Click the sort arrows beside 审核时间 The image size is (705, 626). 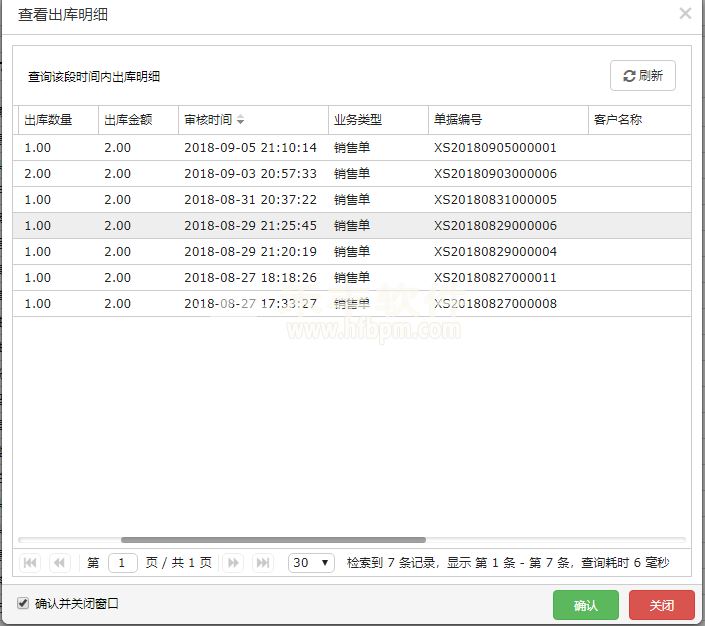241,120
